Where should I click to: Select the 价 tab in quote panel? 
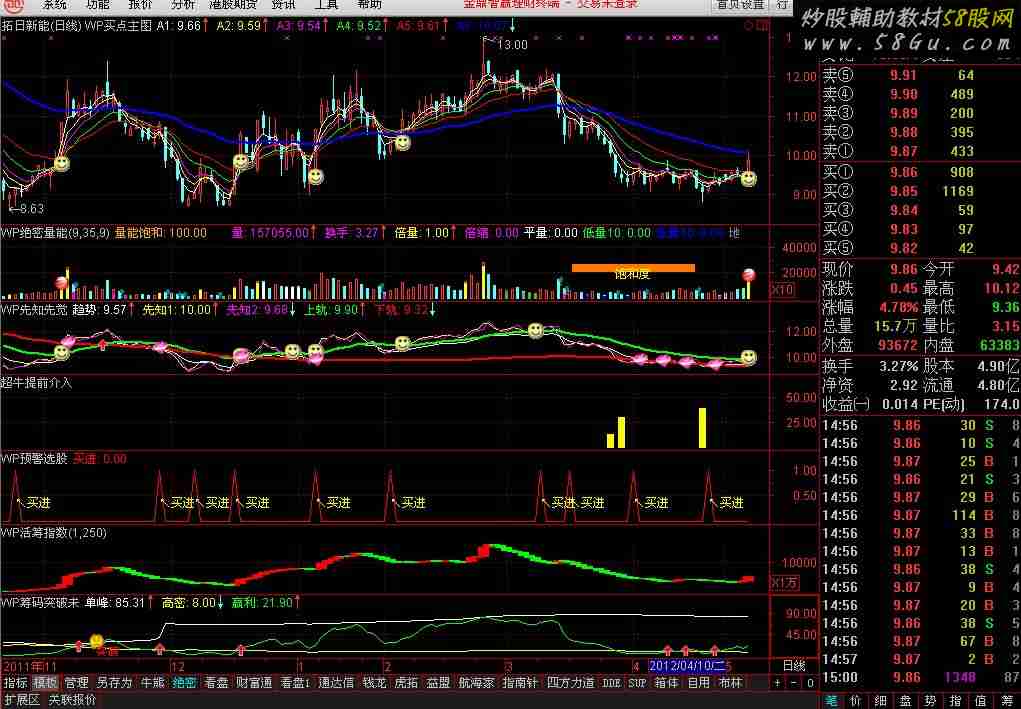tap(856, 701)
